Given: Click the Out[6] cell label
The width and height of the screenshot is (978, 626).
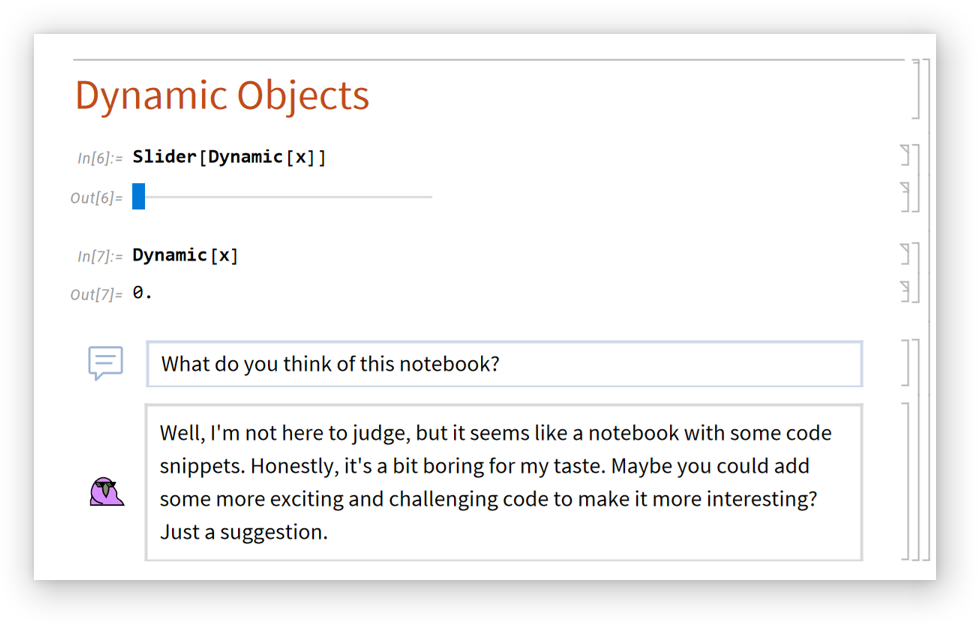Looking at the screenshot, I should coord(96,198).
